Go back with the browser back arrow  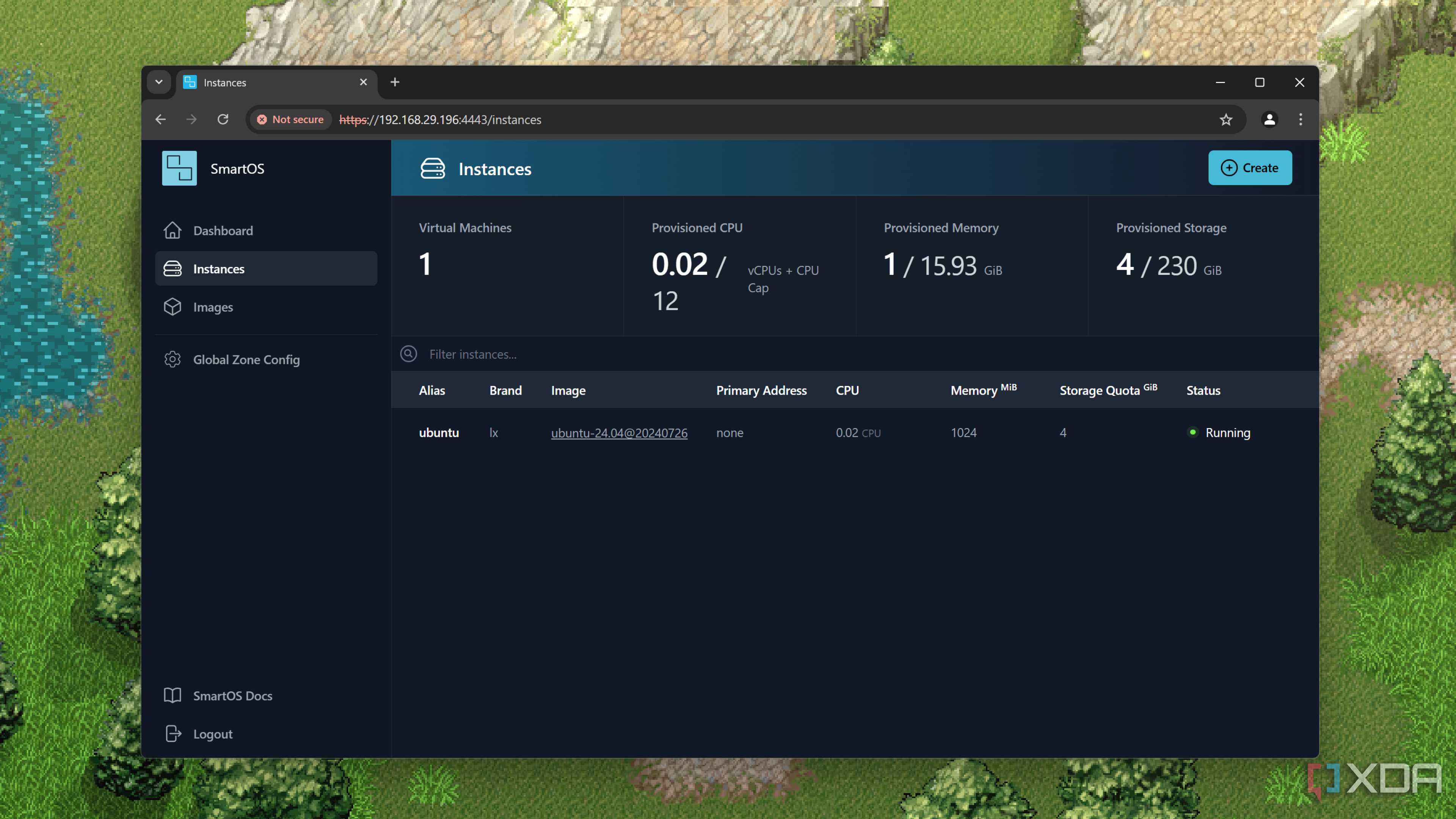(x=160, y=119)
